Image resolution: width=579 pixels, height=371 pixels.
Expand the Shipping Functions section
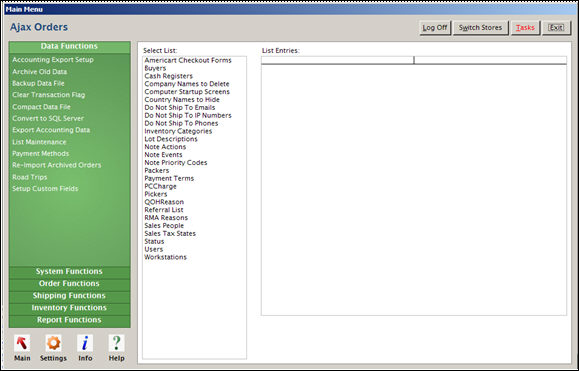pos(69,296)
